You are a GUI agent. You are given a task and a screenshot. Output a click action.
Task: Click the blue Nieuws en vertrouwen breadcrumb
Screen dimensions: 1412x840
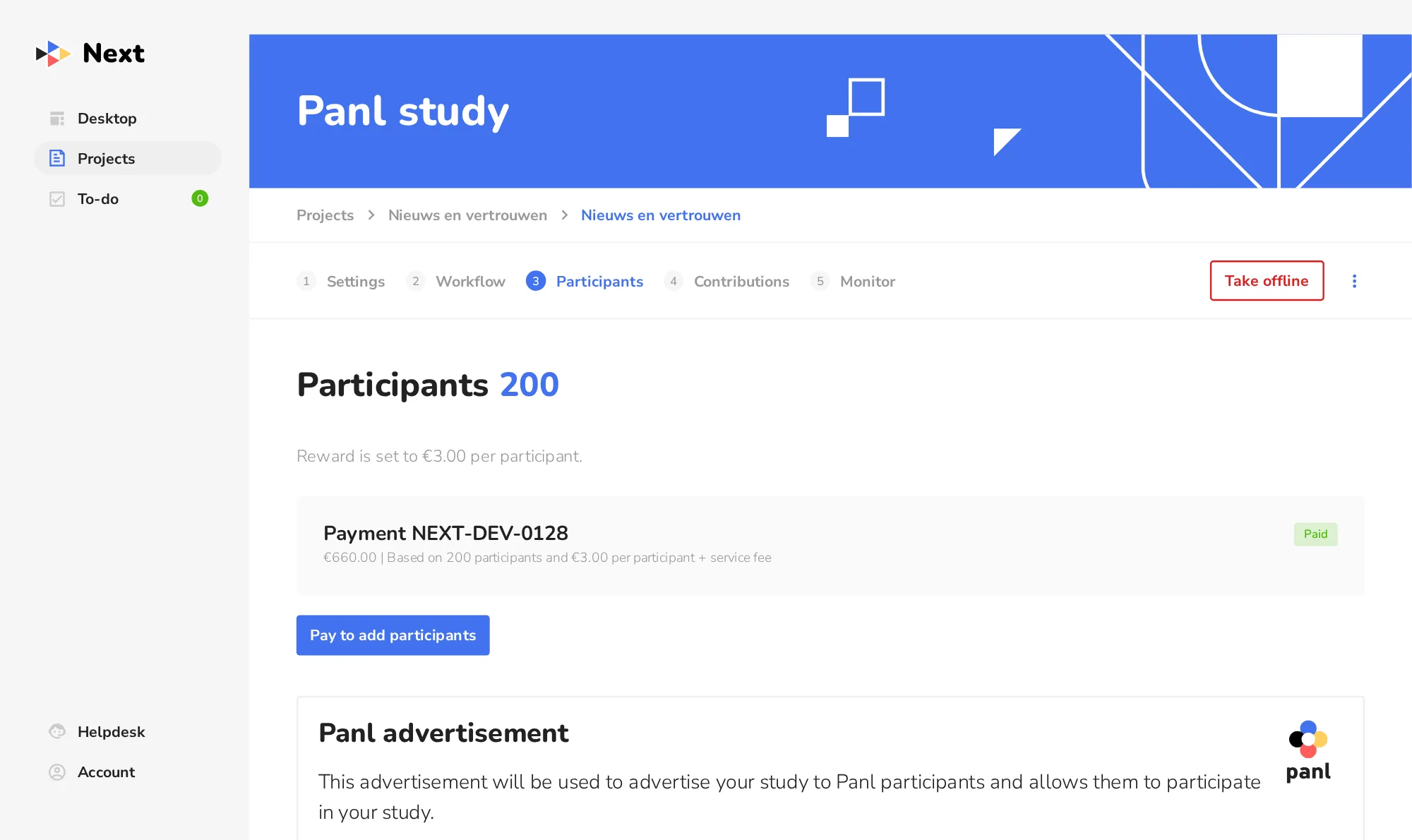point(661,215)
